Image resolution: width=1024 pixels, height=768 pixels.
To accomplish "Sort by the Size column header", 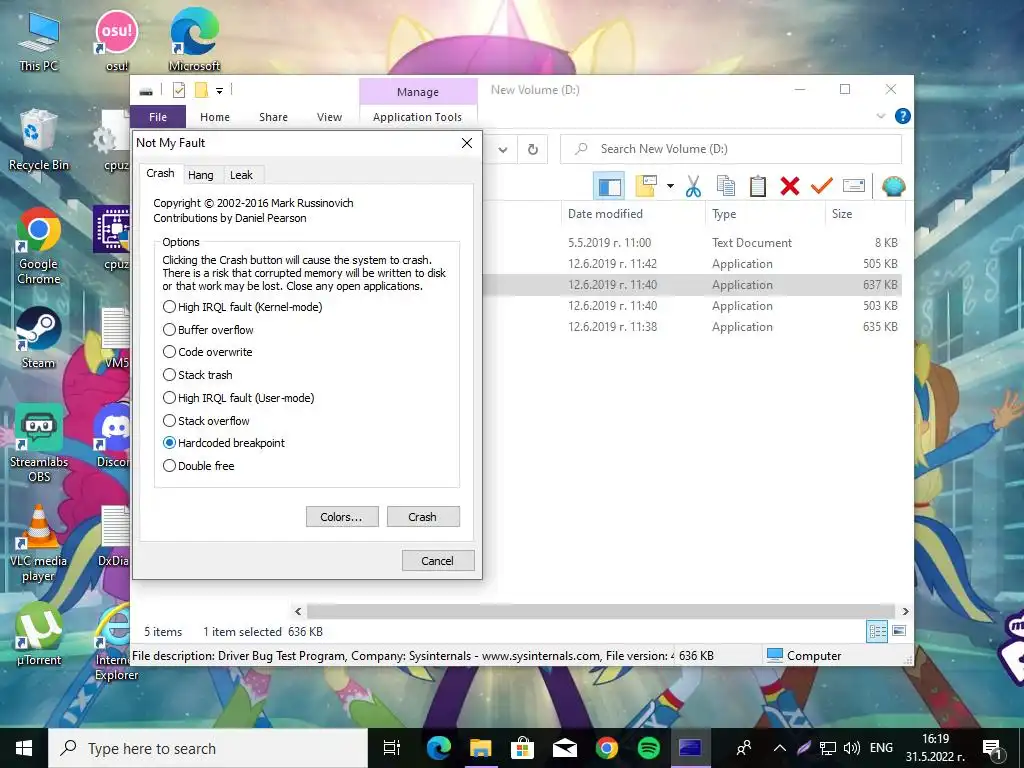I will pos(864,214).
